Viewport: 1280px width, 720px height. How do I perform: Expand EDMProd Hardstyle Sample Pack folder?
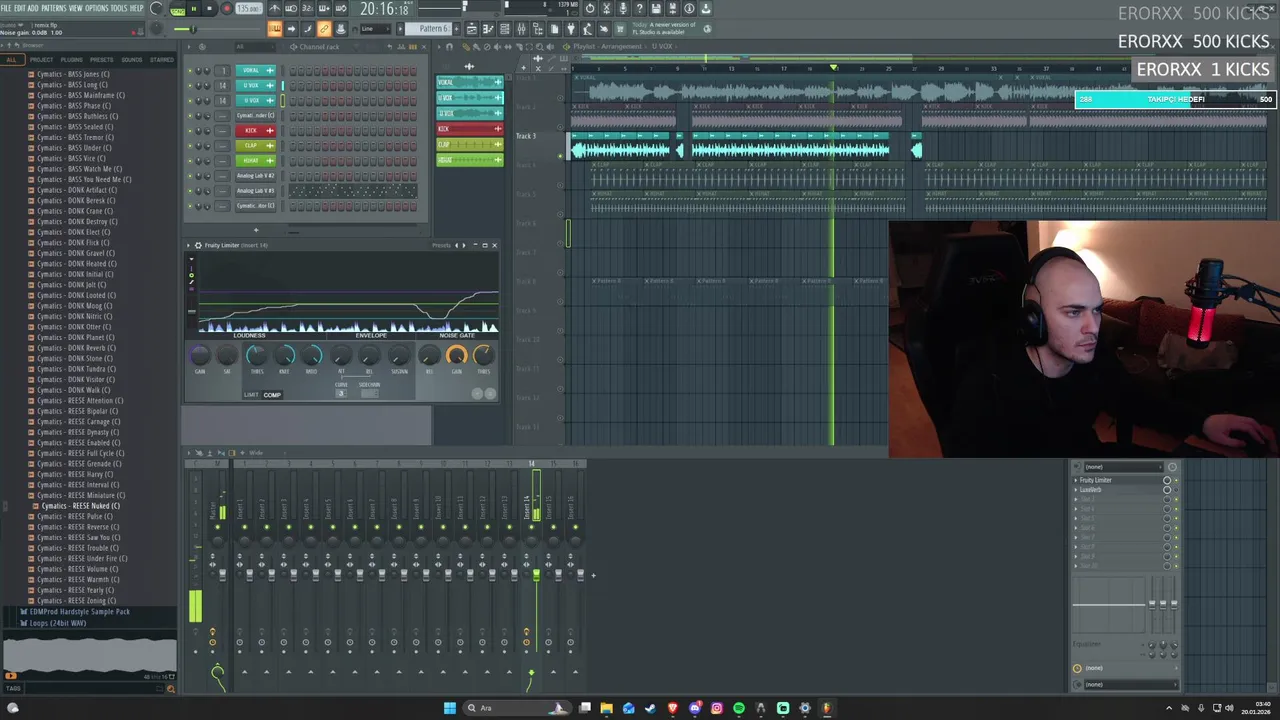point(80,612)
